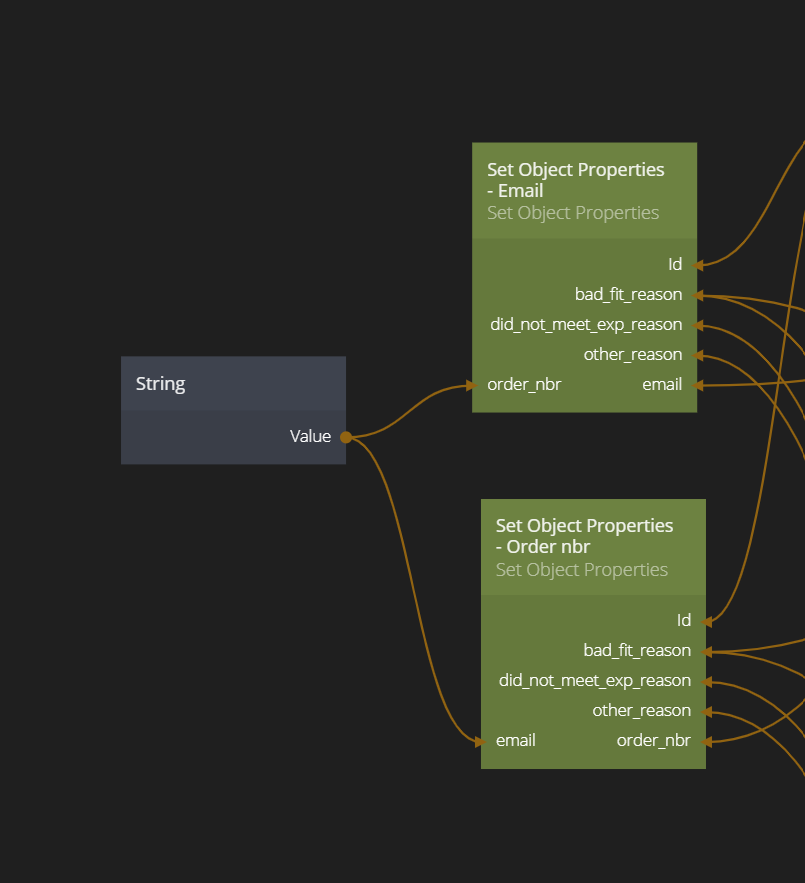Viewport: 805px width, 883px height.
Task: Click did_not_meet_exp_reason label on Order nbr node
Action: click(595, 681)
